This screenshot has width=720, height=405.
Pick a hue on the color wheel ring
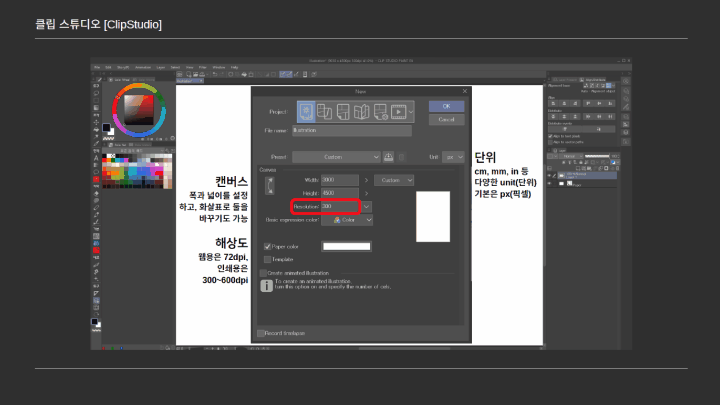point(139,110)
